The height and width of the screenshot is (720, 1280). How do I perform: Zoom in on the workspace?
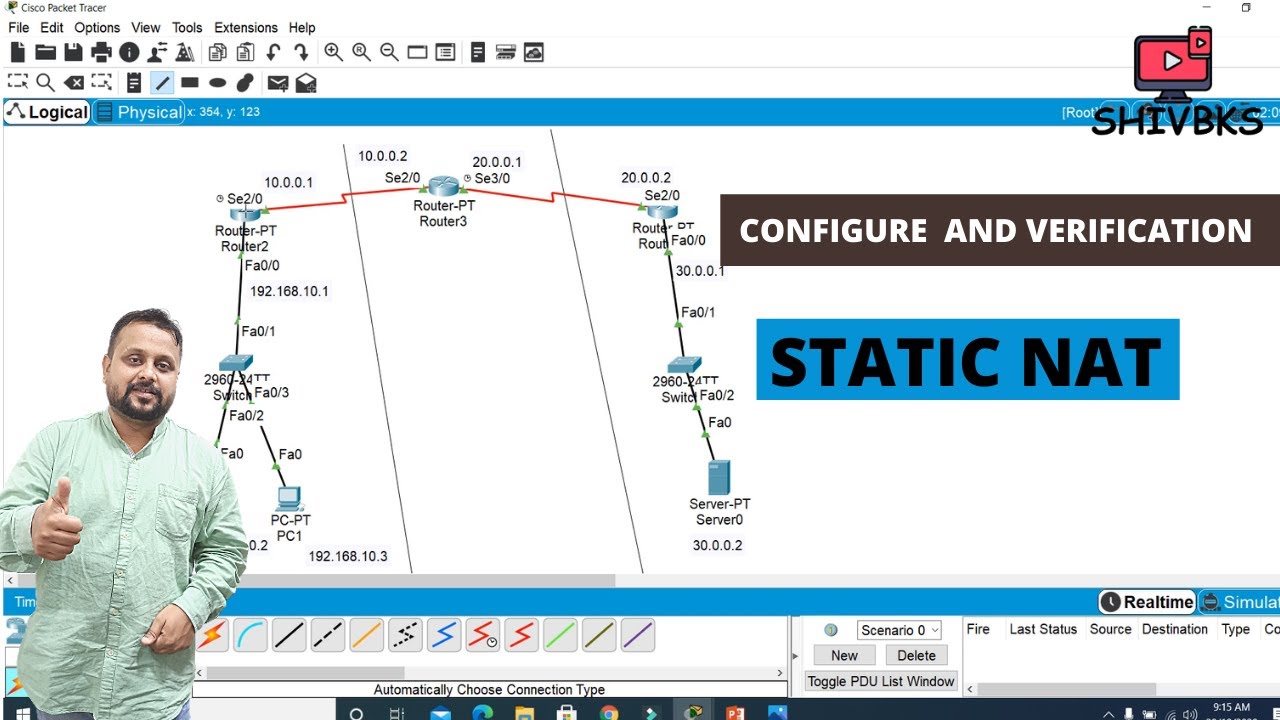pos(333,53)
